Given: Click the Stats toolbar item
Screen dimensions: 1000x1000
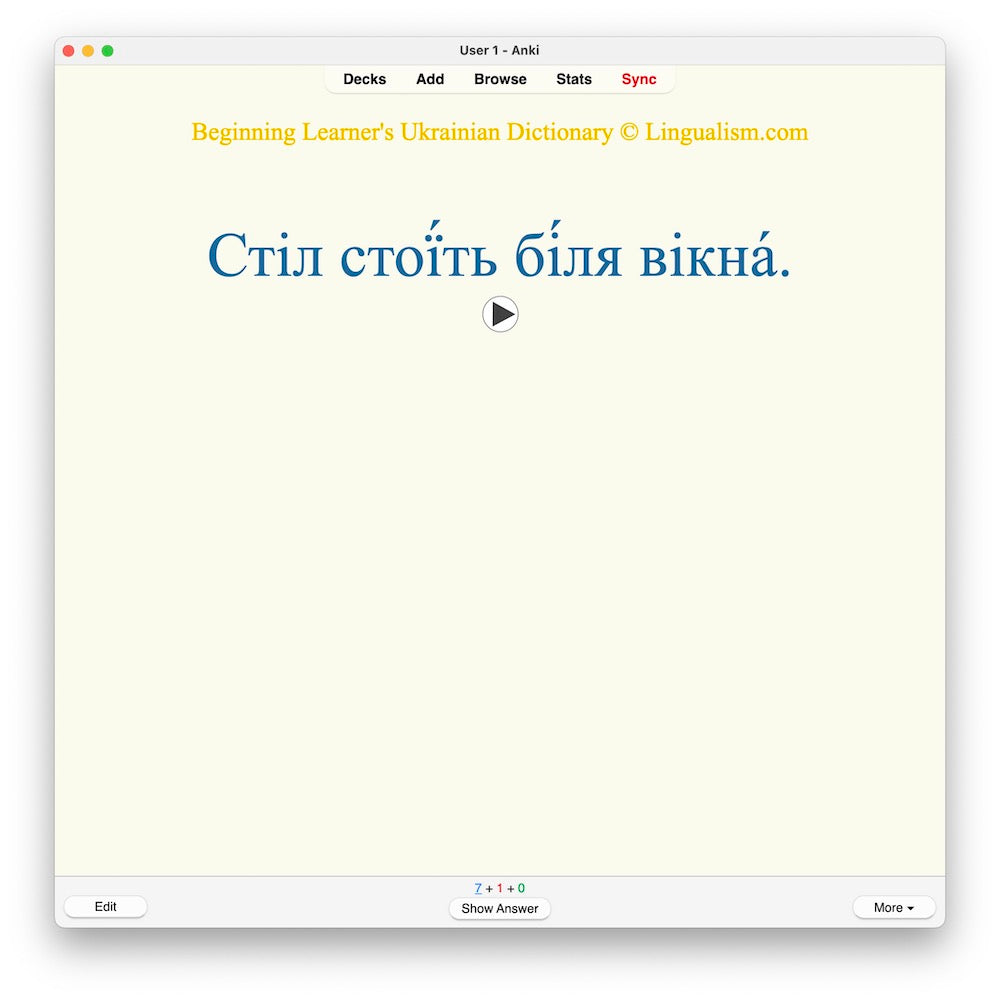Looking at the screenshot, I should pyautogui.click(x=573, y=79).
